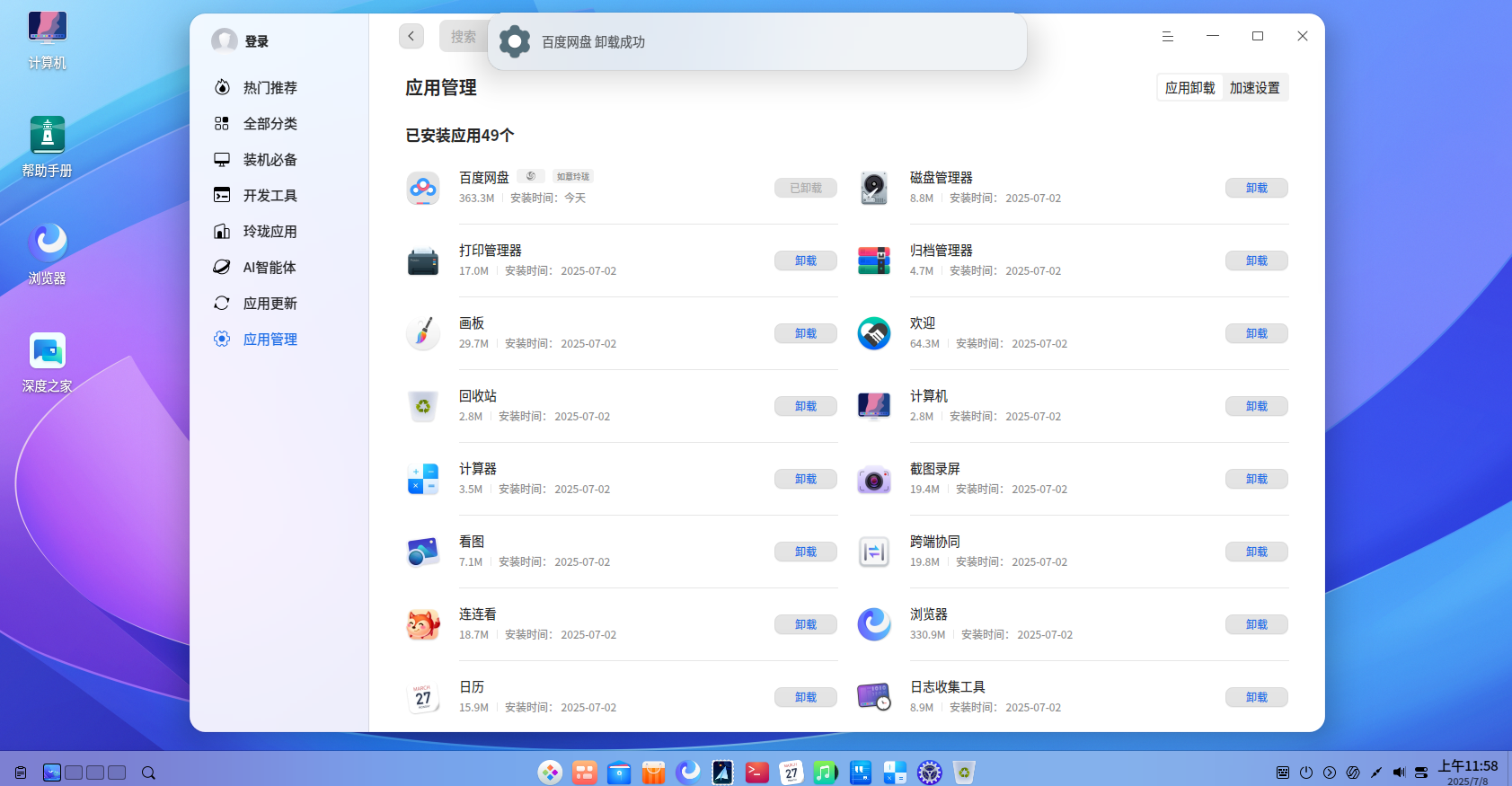Screen dimensions: 1512x786
Task: Switch to 加速设置 tab
Action: (x=1254, y=87)
